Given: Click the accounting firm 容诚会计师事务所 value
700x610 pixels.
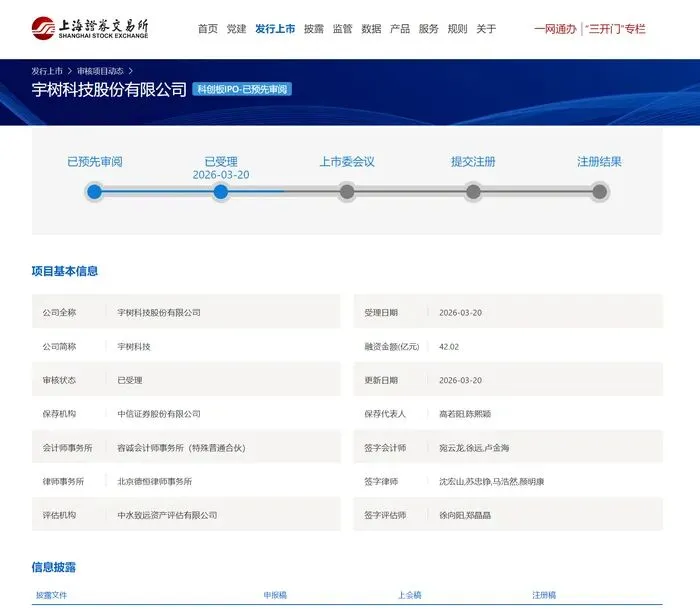Looking at the screenshot, I should (x=181, y=448).
